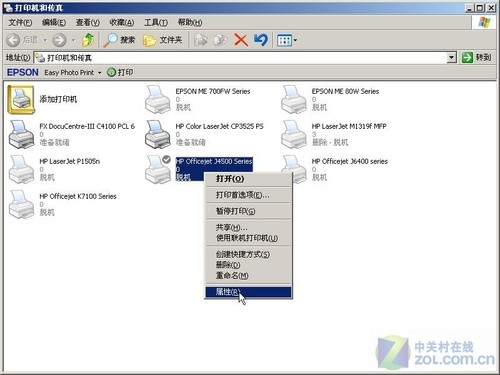Open the Forward history dropdown arrow

click(x=73, y=40)
